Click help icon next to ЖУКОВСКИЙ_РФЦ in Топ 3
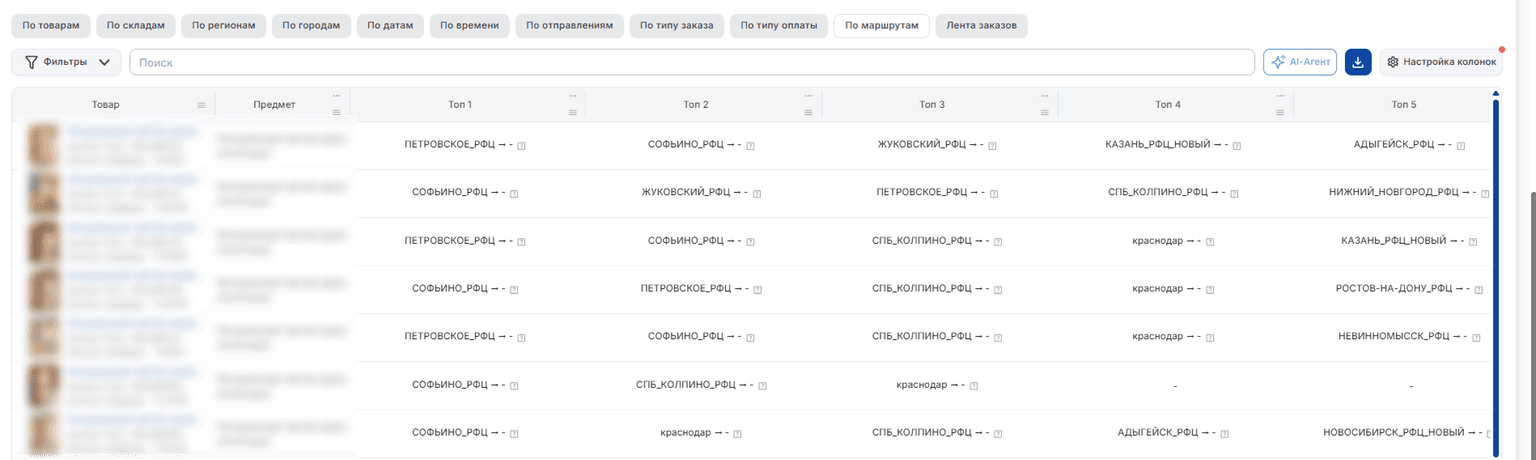This screenshot has height=460, width=1536. coord(994,146)
